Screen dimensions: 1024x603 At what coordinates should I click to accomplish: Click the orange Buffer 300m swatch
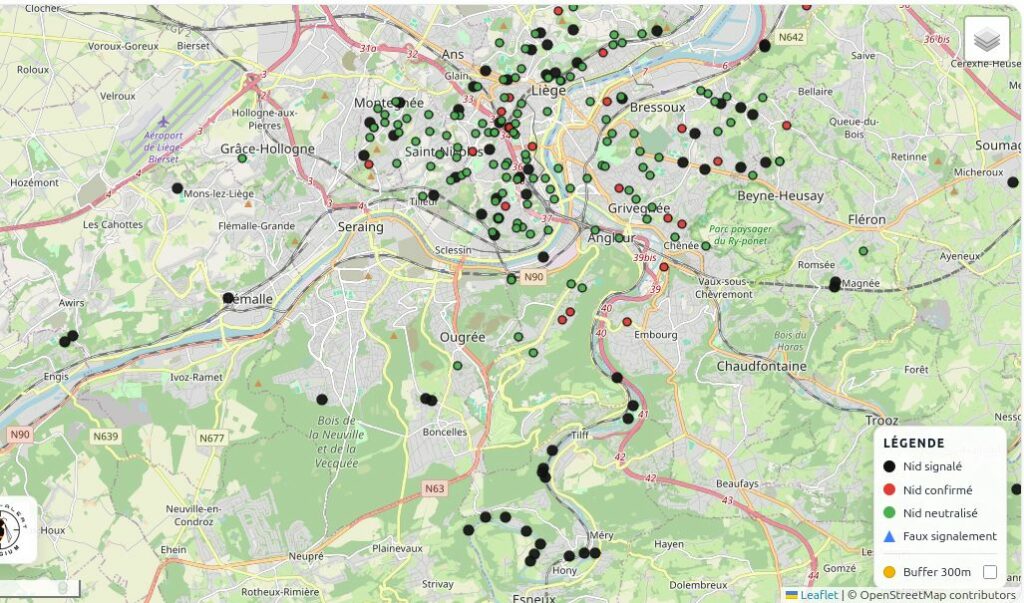point(889,572)
